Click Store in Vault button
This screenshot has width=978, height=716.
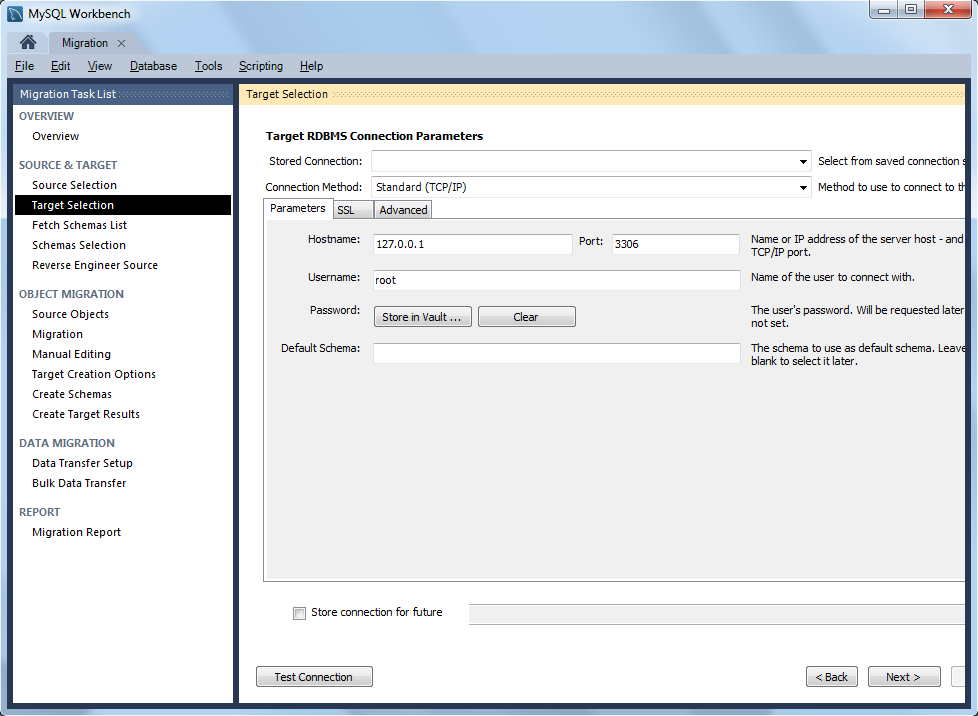pyautogui.click(x=422, y=317)
